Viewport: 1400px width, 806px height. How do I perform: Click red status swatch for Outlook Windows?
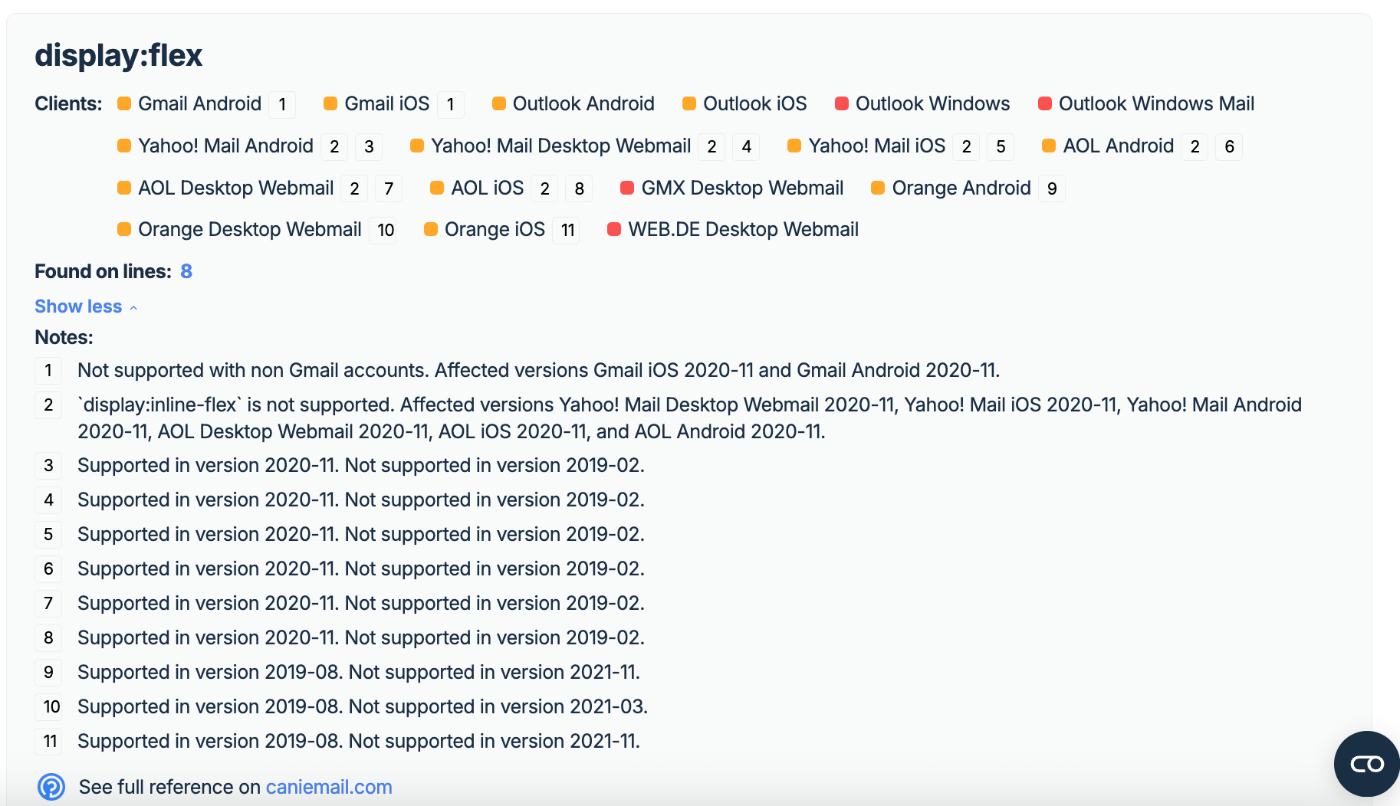click(842, 104)
